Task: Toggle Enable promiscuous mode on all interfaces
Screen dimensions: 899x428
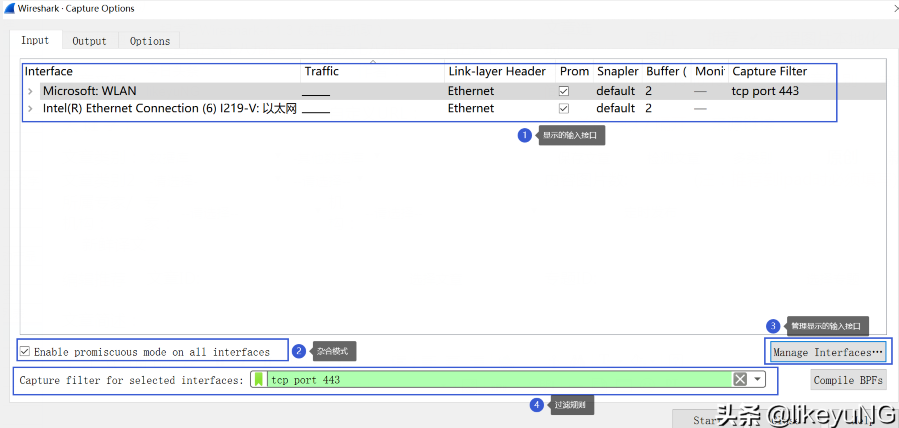Action: tap(25, 352)
